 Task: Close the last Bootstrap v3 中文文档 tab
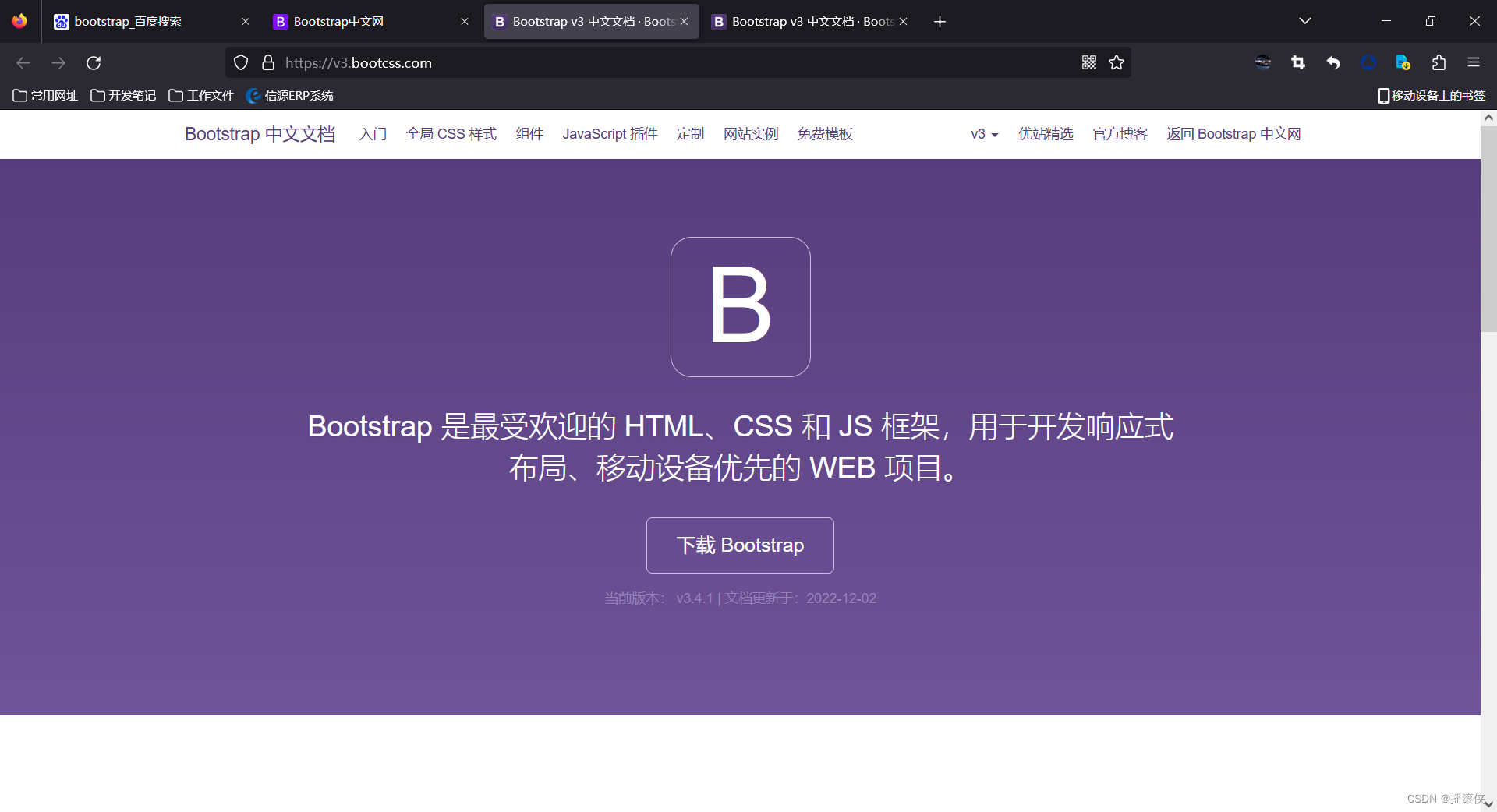pyautogui.click(x=903, y=22)
